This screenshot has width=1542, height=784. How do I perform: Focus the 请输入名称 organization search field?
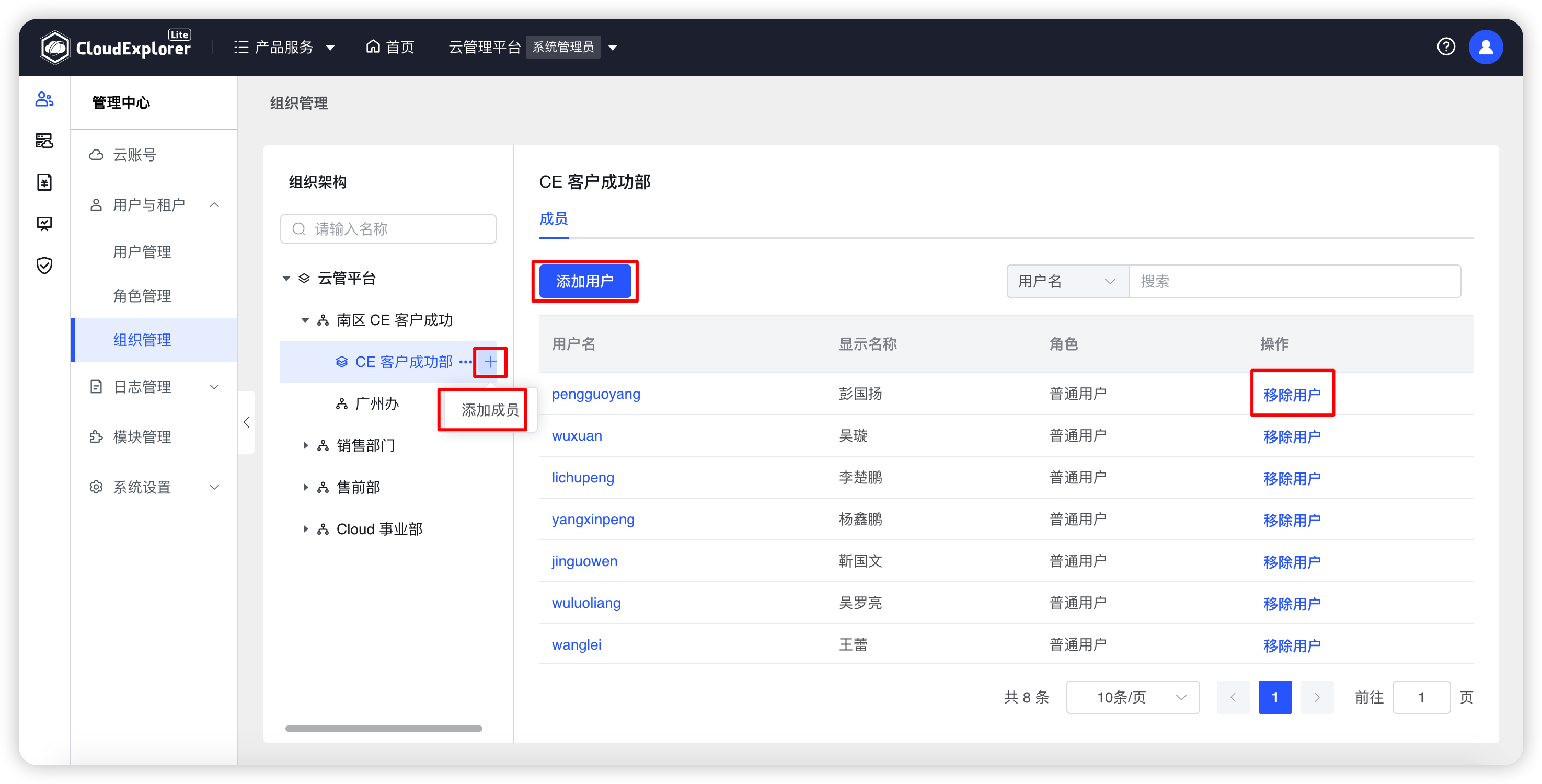[388, 228]
